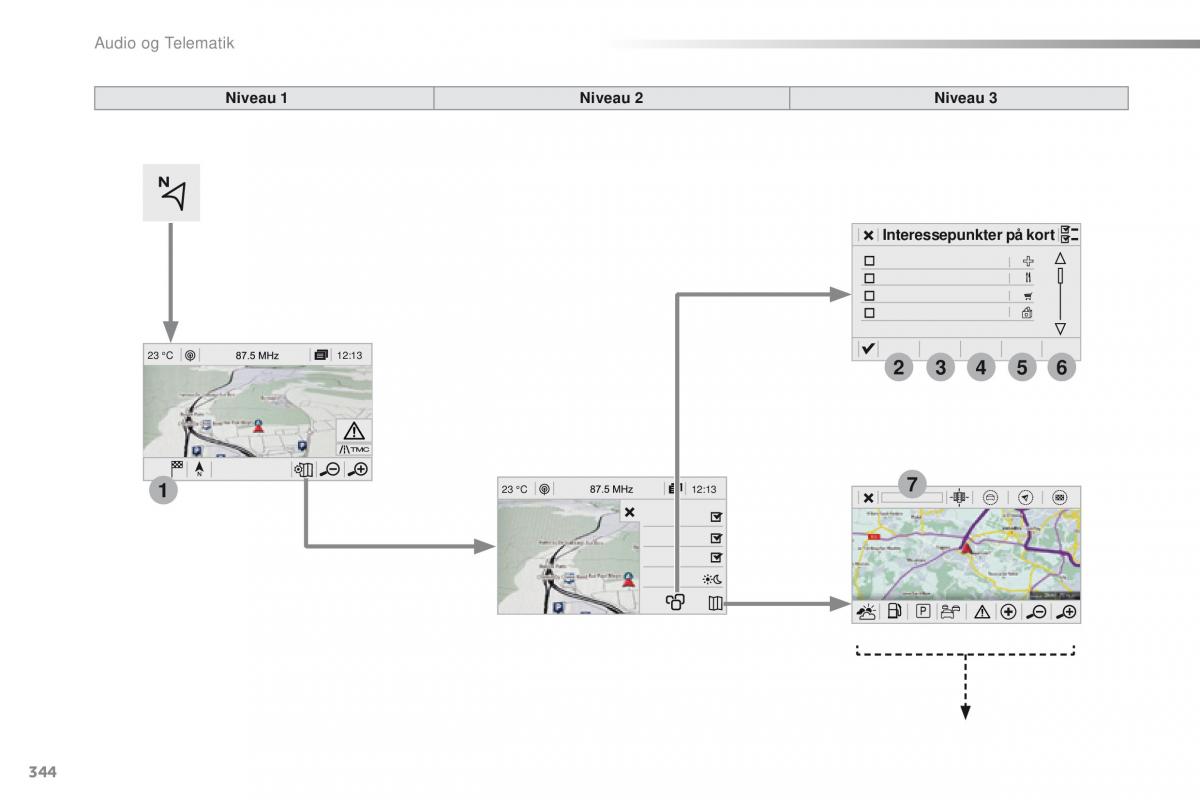Open map settings gear icon
Image resolution: width=1200 pixels, height=800 pixels.
pos(304,470)
